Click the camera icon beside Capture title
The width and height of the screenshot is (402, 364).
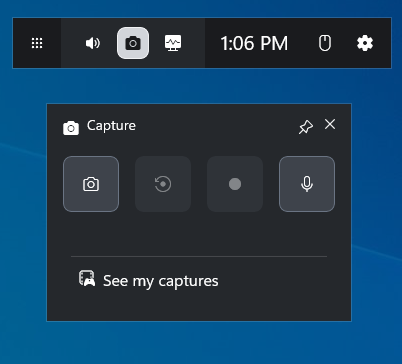(x=71, y=128)
